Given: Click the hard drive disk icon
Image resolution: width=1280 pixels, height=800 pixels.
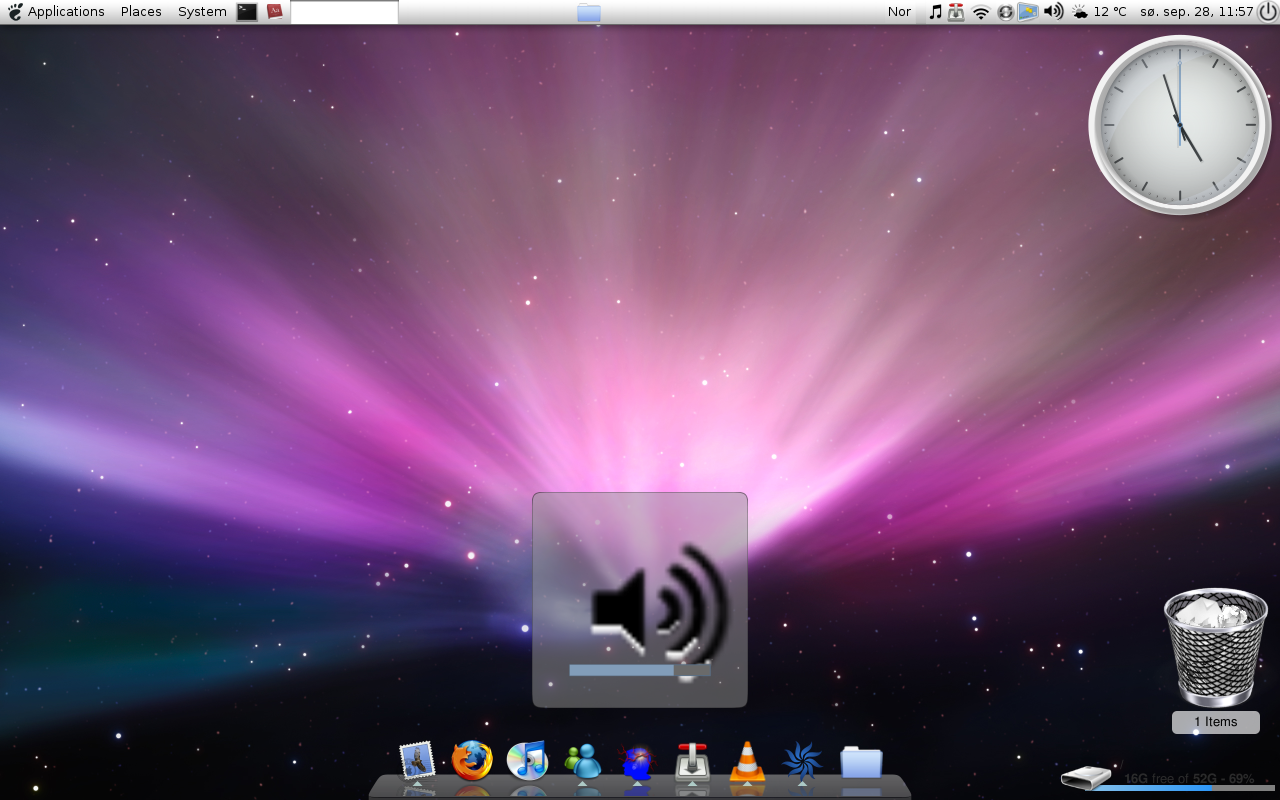Looking at the screenshot, I should click(x=1087, y=777).
